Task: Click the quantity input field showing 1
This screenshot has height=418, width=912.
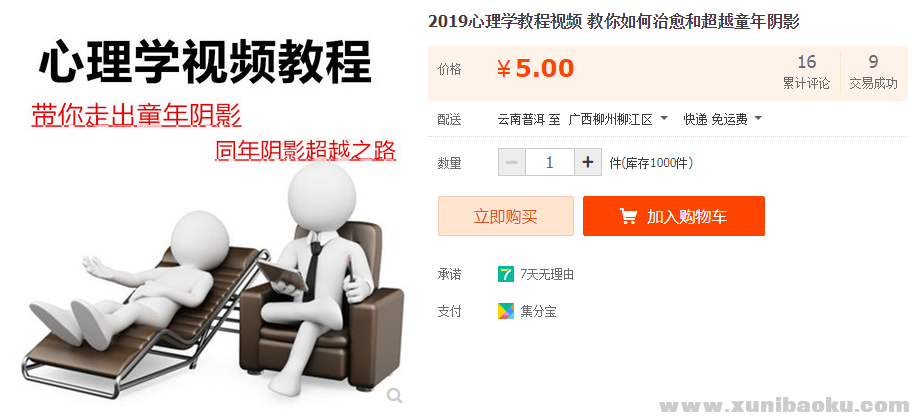Action: click(x=550, y=162)
